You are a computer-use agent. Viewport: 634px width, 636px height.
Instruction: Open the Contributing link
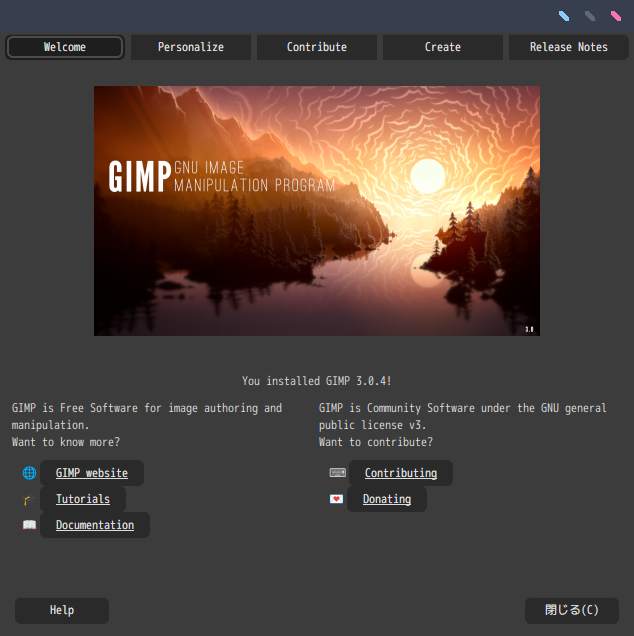coord(401,473)
